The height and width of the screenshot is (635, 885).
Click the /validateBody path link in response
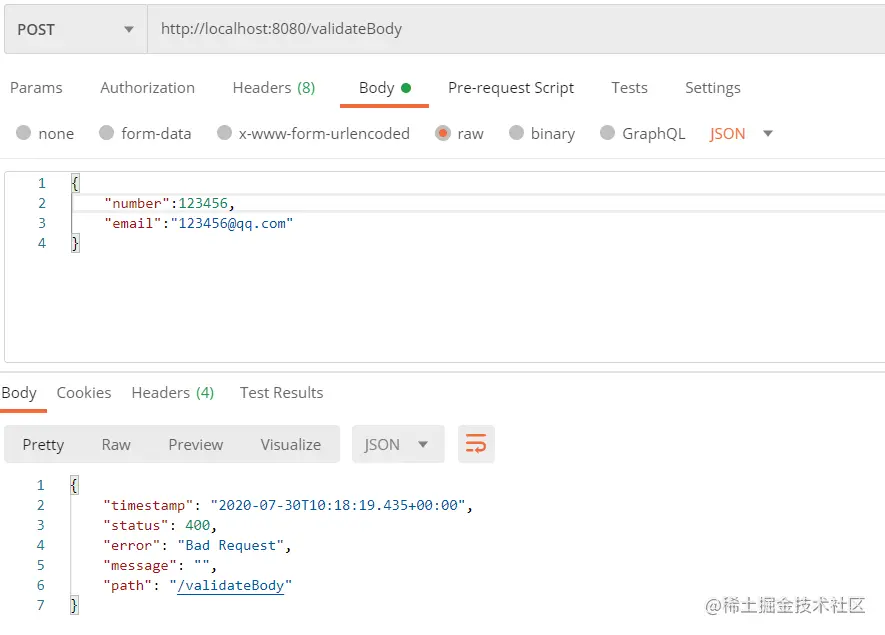[231, 586]
